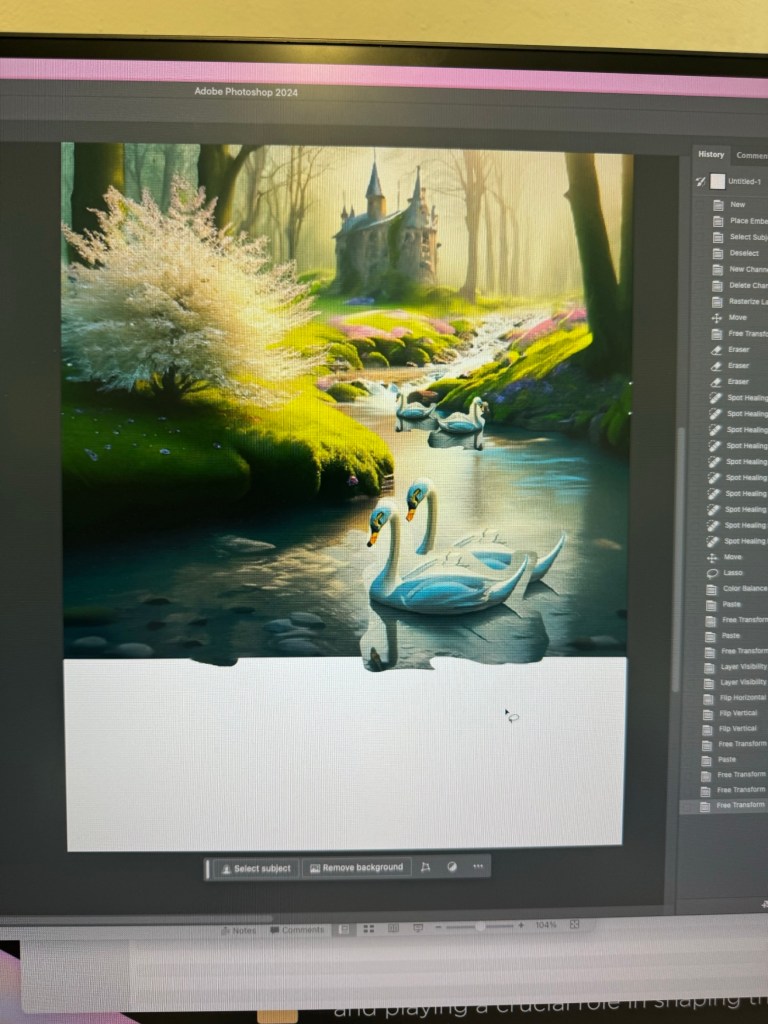Toggle history brush source beside Untitled-1 snapshot

[700, 181]
